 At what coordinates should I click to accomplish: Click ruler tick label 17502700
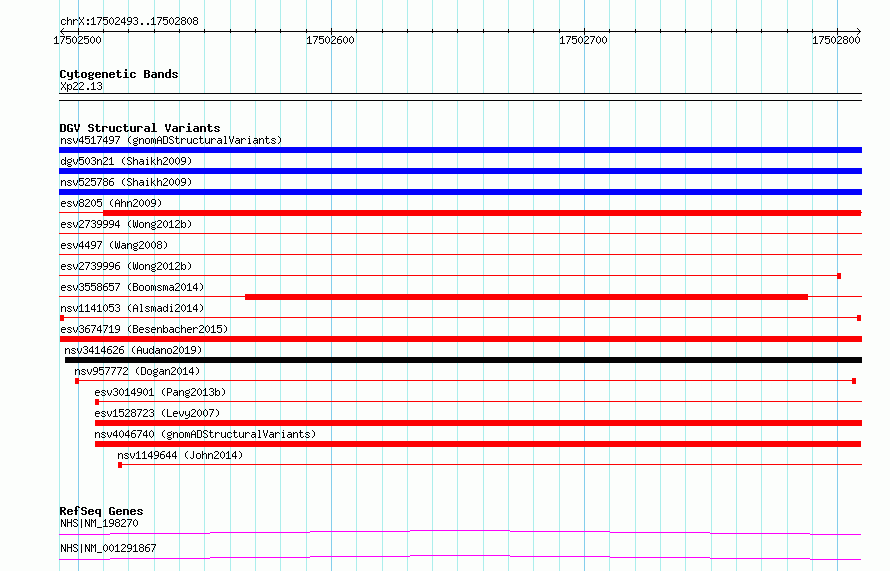(x=583, y=40)
